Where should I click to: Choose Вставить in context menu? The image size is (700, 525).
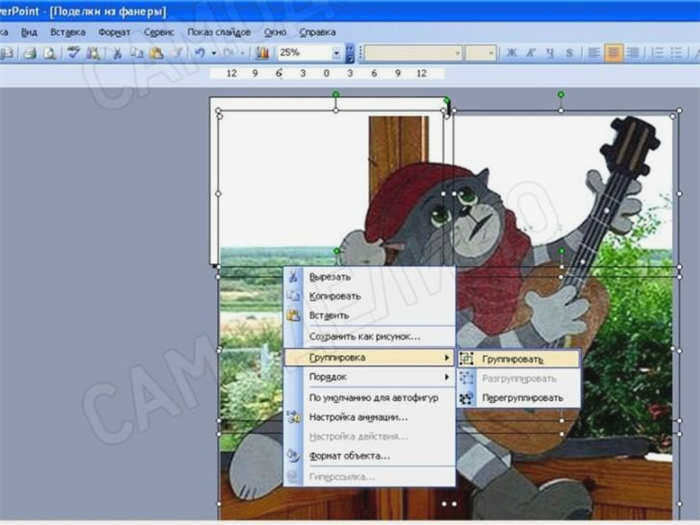[370, 315]
